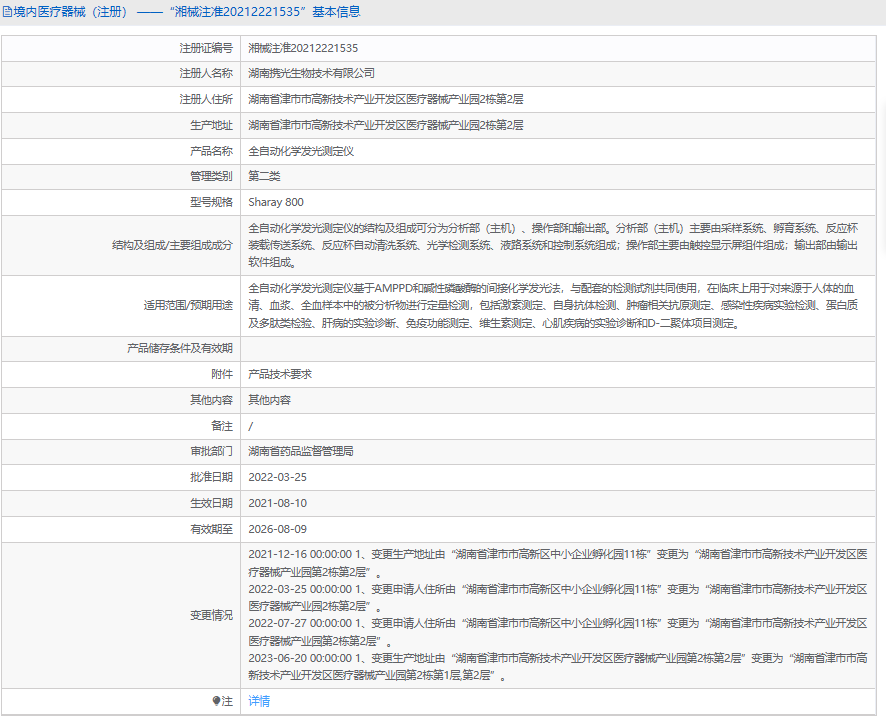This screenshot has height=721, width=886.
Task: Click the 生产地址 address value
Action: coord(385,125)
